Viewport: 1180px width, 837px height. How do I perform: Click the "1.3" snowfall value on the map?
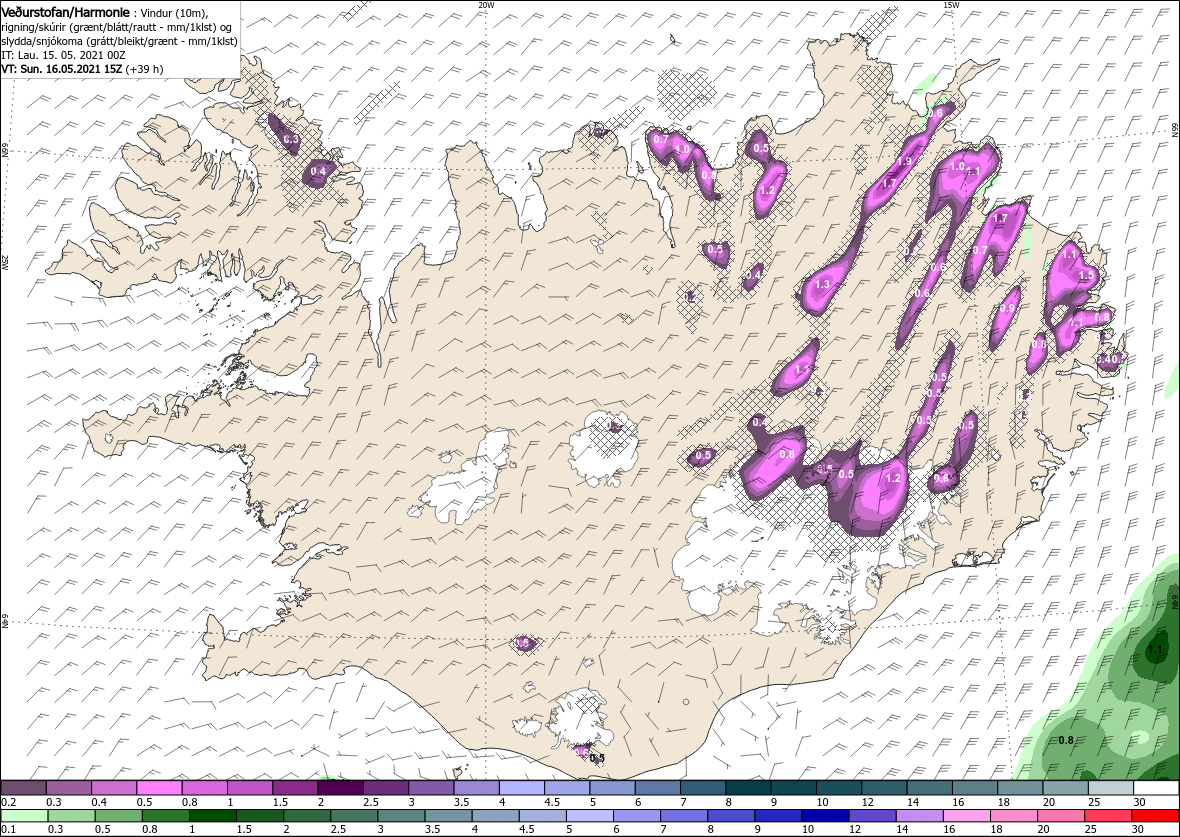823,285
